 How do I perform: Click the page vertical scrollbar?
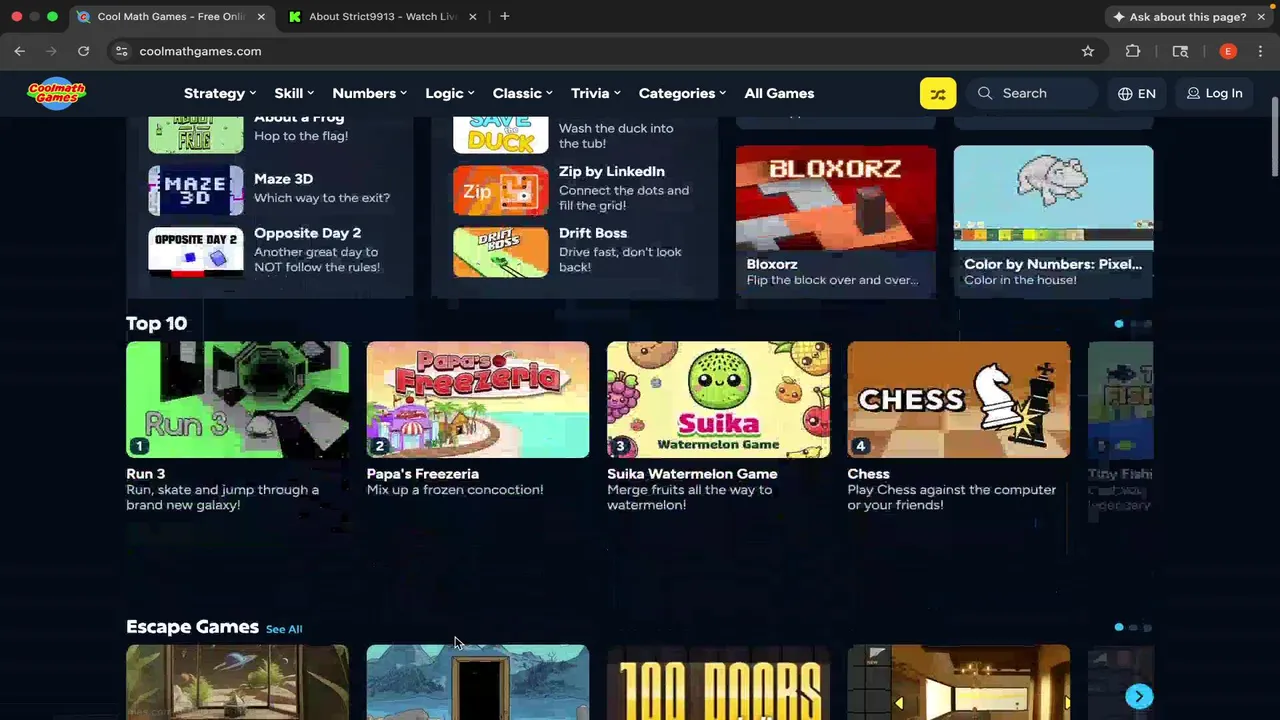pos(1274,139)
